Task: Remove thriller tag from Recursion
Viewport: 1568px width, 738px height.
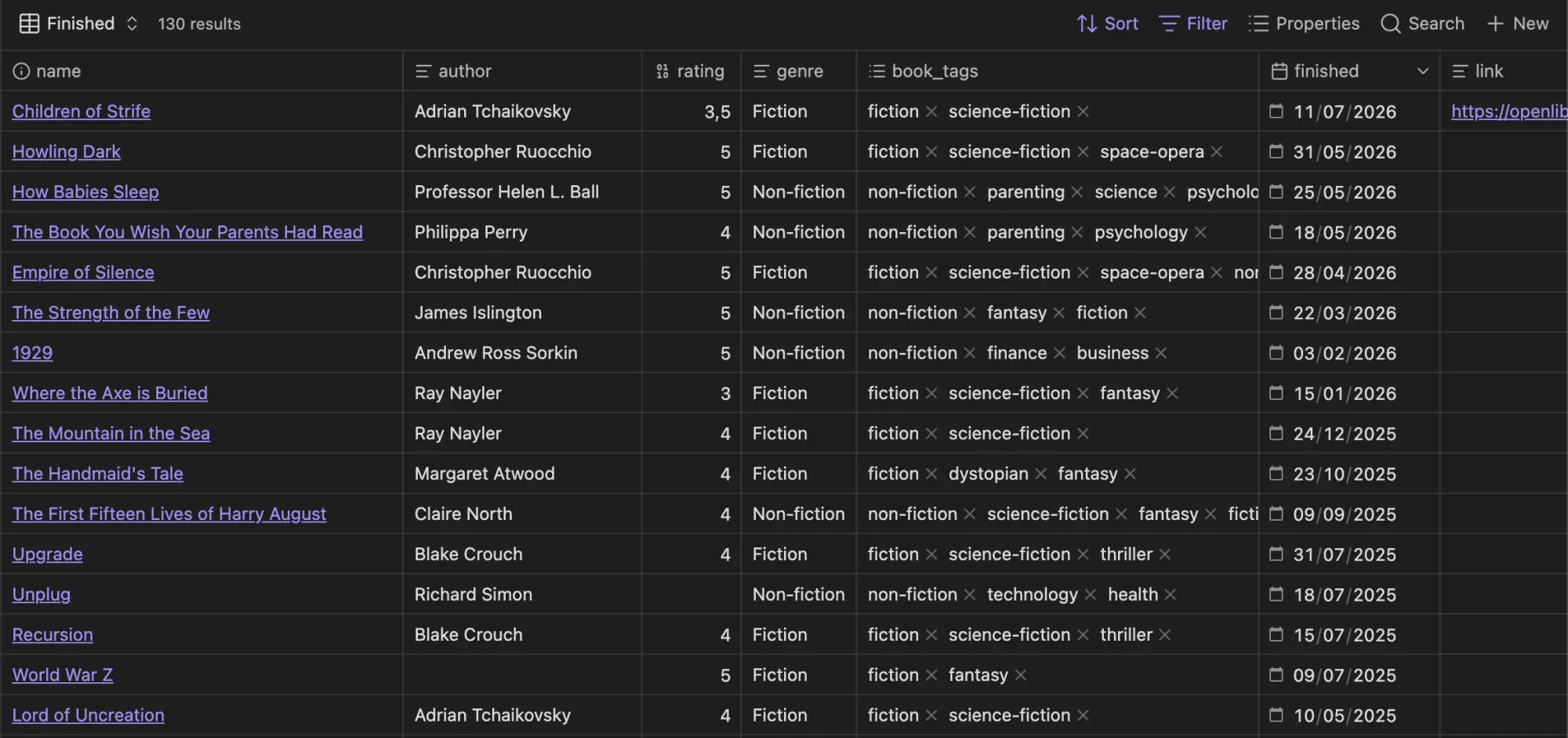Action: click(1165, 634)
